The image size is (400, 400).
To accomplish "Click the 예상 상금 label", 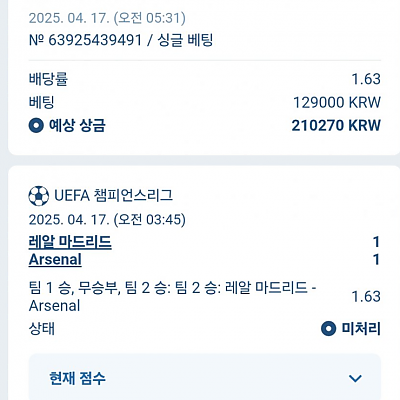I will pyautogui.click(x=77, y=126).
